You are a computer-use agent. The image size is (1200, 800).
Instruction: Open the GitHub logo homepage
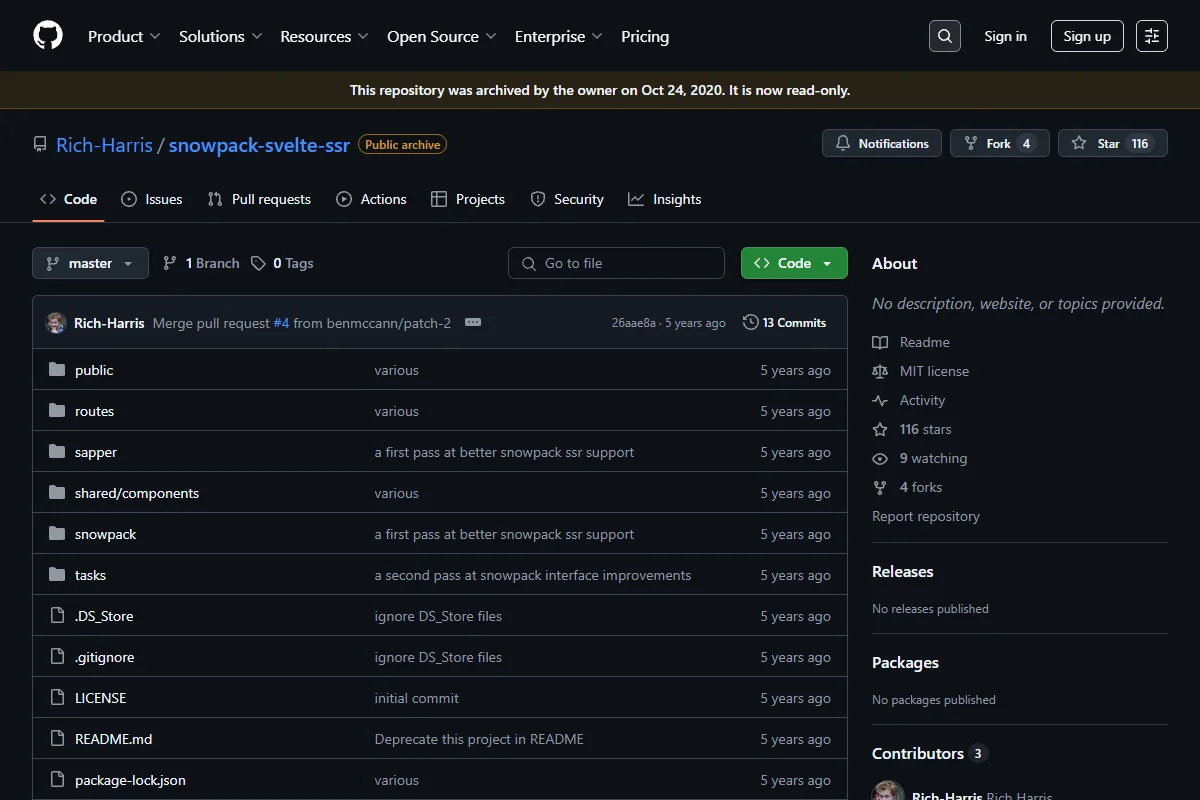tap(48, 36)
